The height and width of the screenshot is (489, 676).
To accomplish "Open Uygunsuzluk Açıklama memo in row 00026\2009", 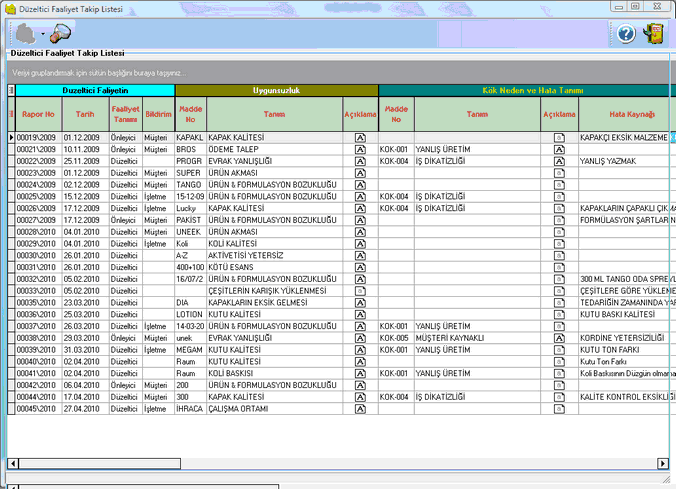I will pos(360,208).
